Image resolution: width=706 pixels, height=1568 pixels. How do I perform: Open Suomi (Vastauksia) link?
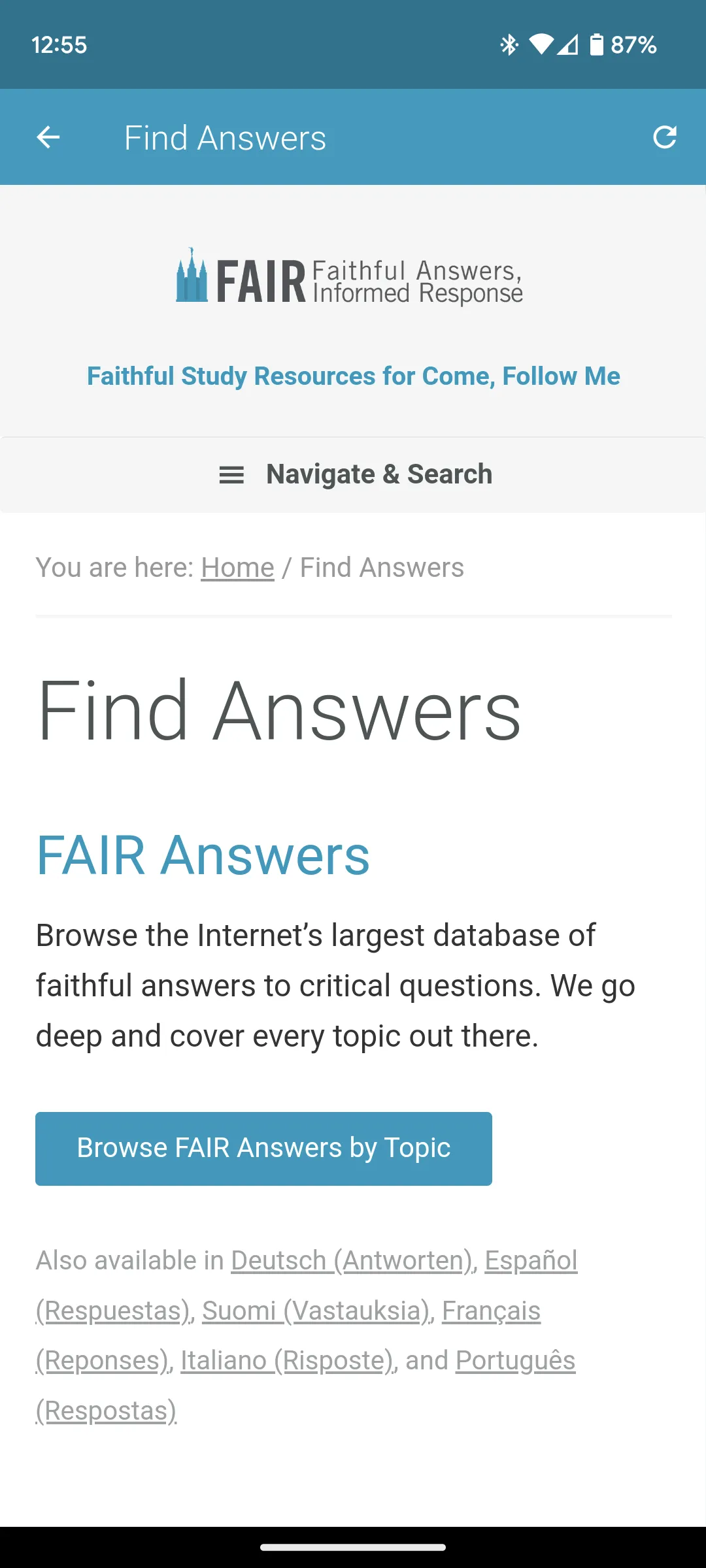[x=316, y=1311]
